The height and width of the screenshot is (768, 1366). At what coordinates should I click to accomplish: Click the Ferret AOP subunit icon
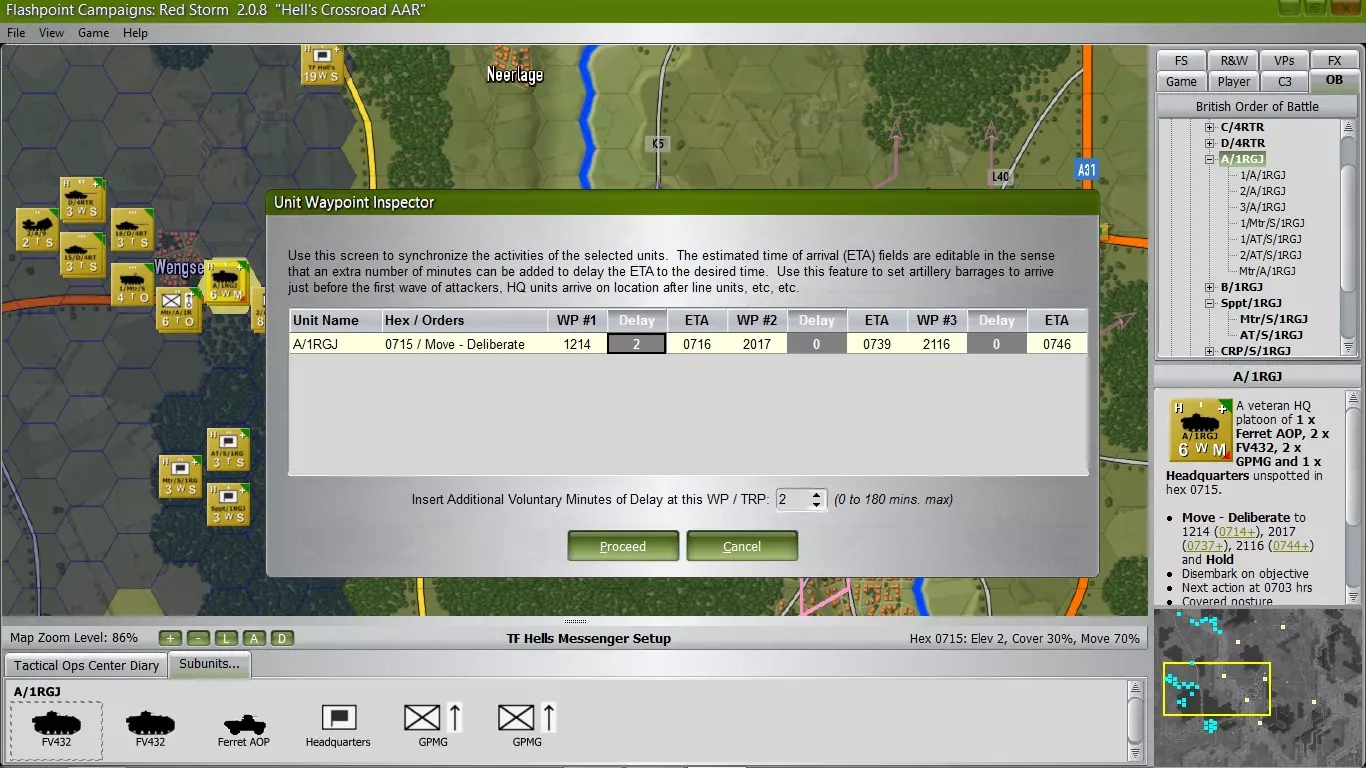coord(244,724)
